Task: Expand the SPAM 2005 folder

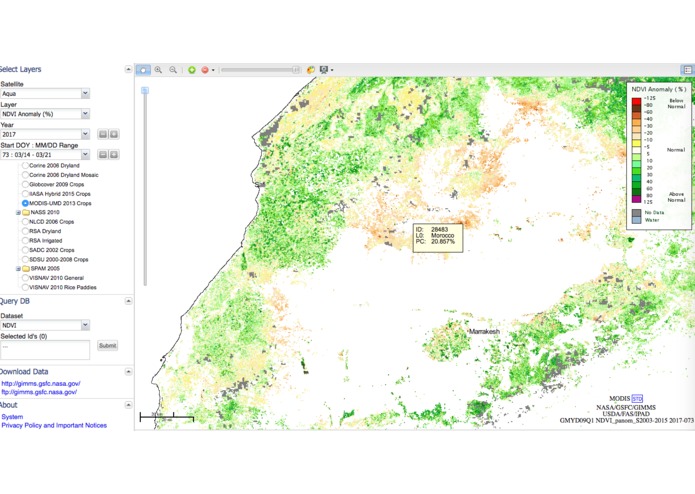Action: 18,269
